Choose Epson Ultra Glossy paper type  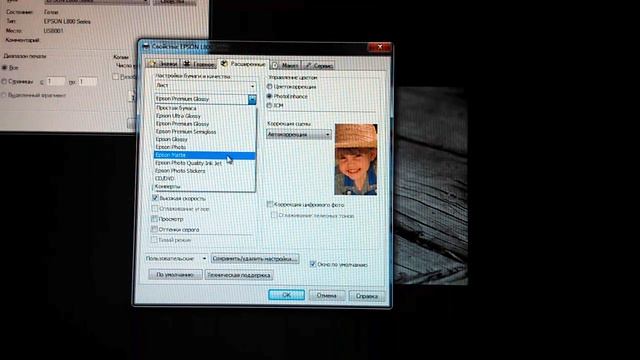204,116
